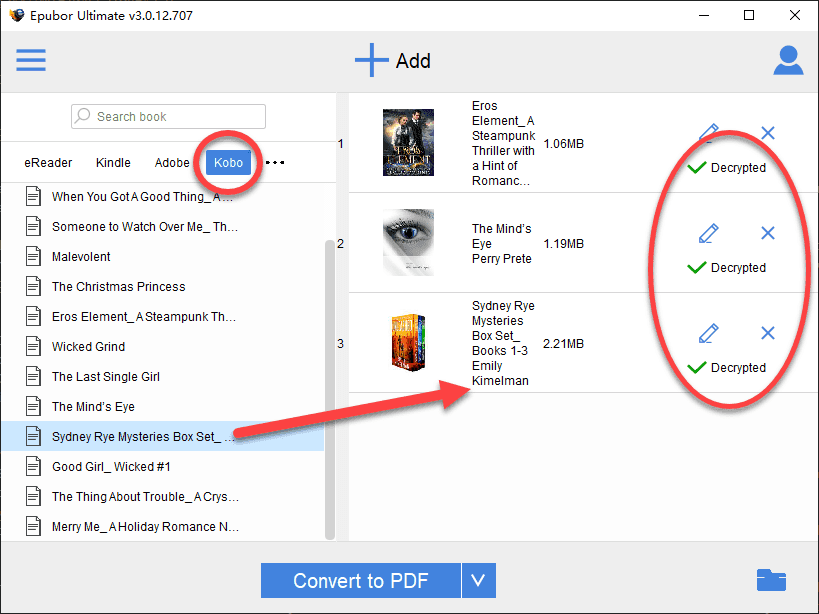Screen dimensions: 819x614
Task: Click the search magnifier icon
Action: click(83, 115)
